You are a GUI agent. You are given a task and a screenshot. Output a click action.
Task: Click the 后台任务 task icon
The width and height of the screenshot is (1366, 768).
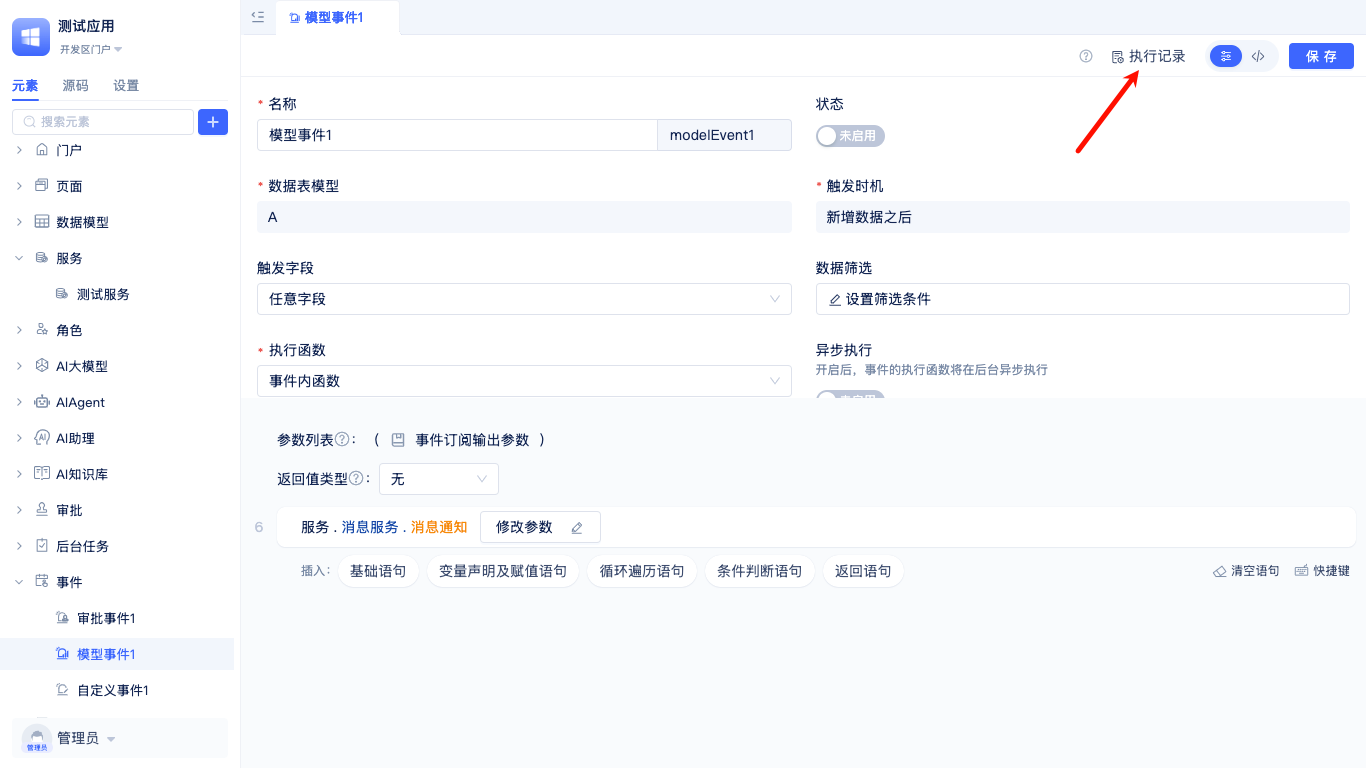pos(42,546)
